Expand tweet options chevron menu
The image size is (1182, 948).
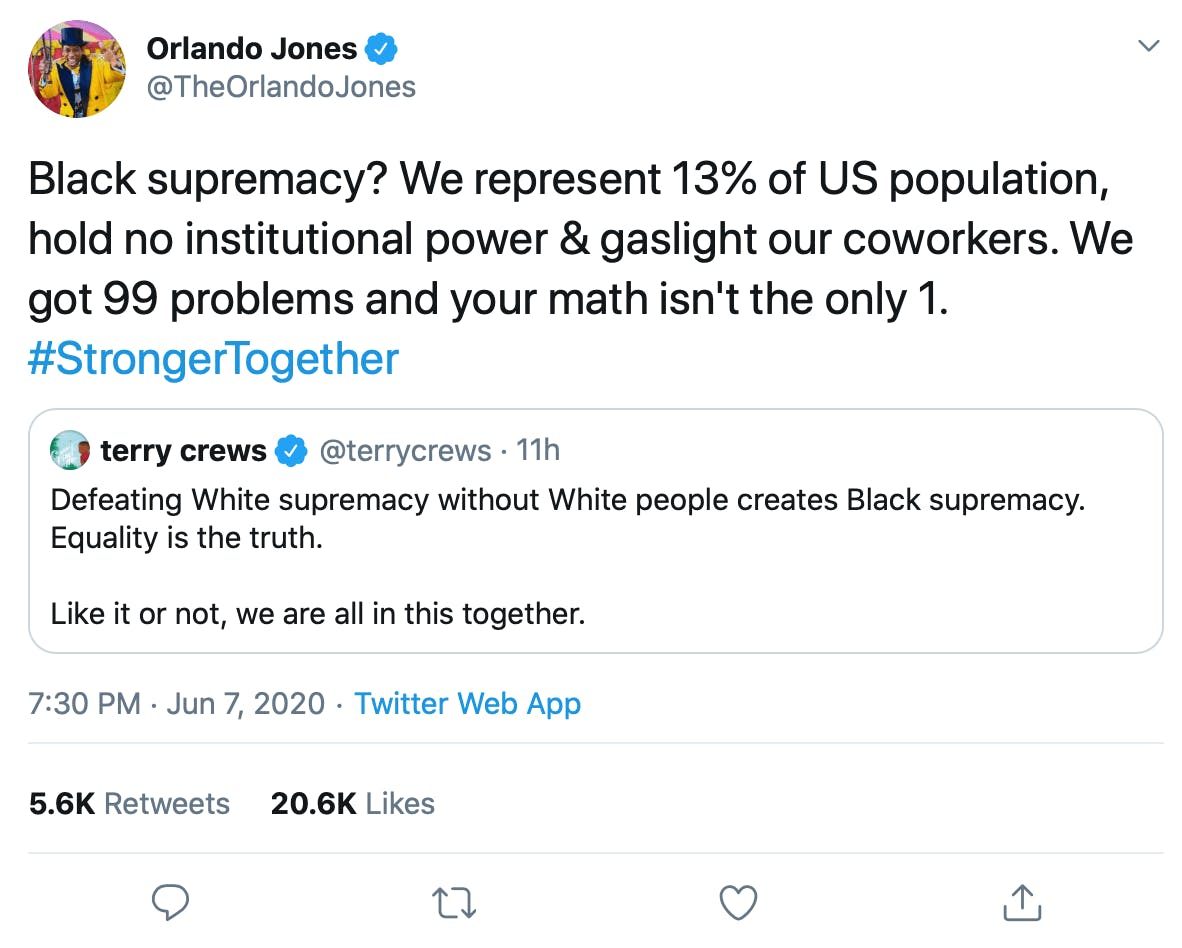[x=1148, y=46]
